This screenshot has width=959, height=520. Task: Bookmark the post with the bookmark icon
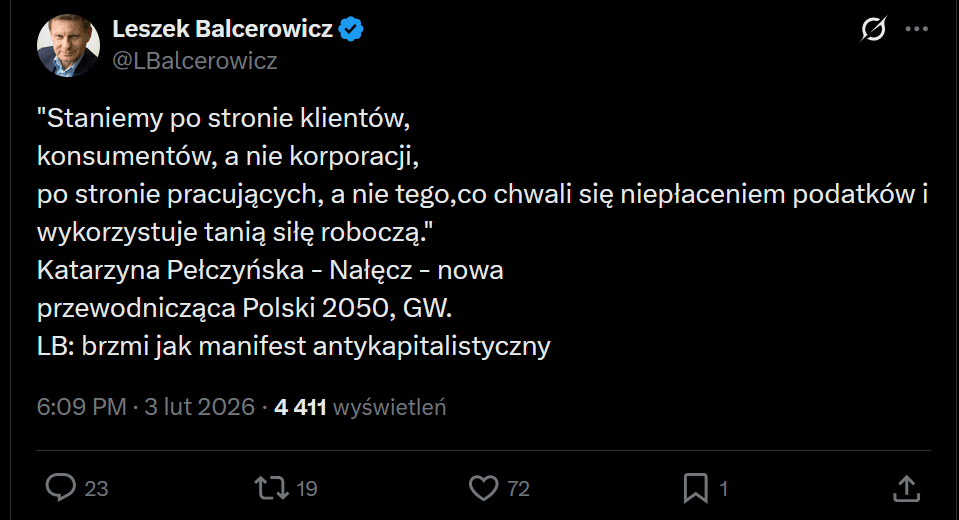pyautogui.click(x=695, y=487)
